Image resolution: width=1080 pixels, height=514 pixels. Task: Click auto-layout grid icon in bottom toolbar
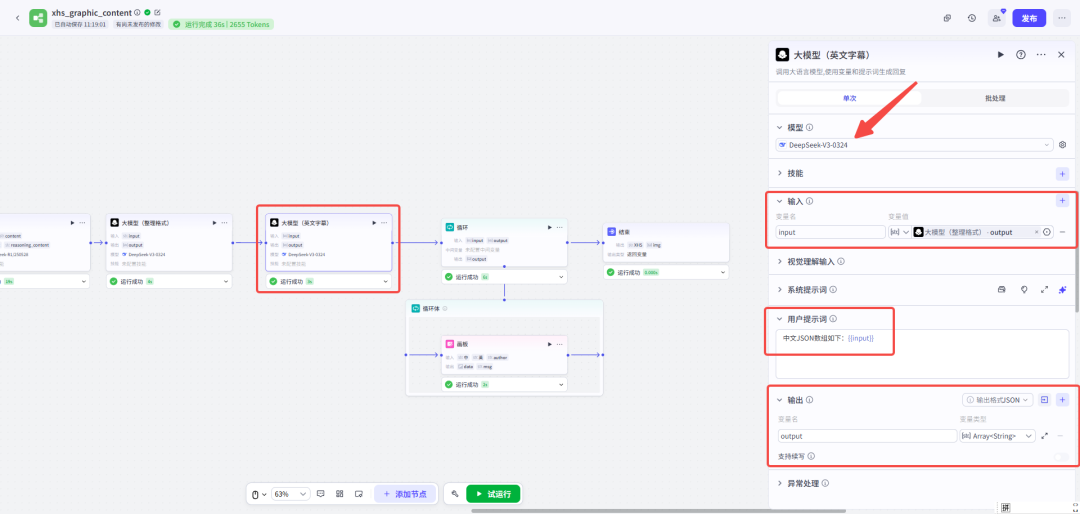pyautogui.click(x=340, y=494)
